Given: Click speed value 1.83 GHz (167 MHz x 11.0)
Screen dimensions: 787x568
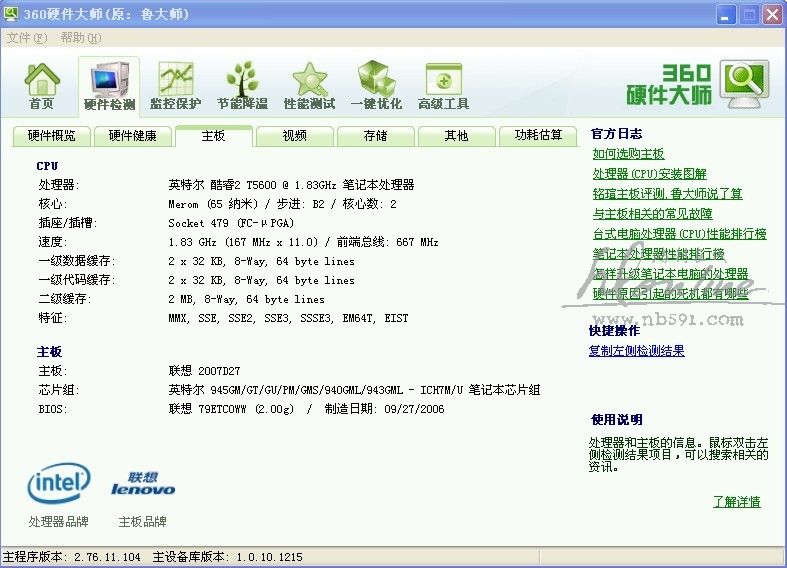Looking at the screenshot, I should (x=303, y=242).
